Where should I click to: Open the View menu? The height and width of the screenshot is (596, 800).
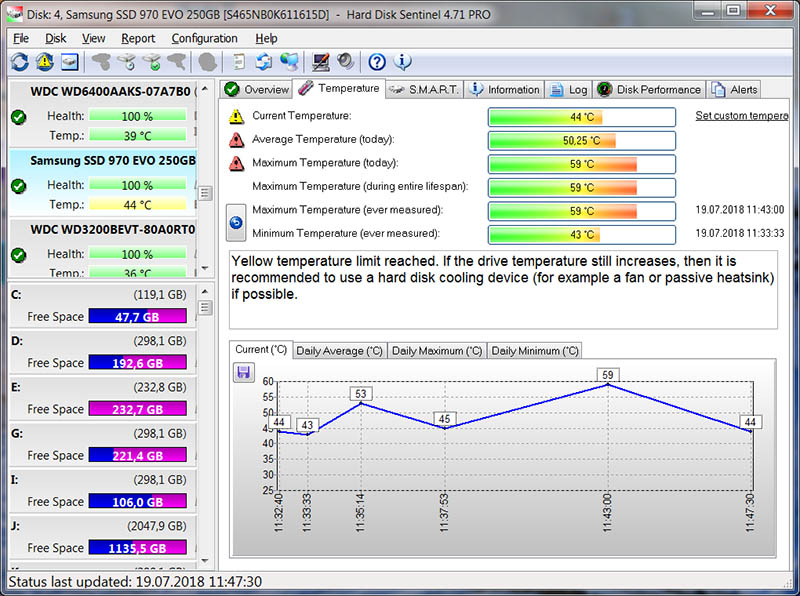coord(93,38)
